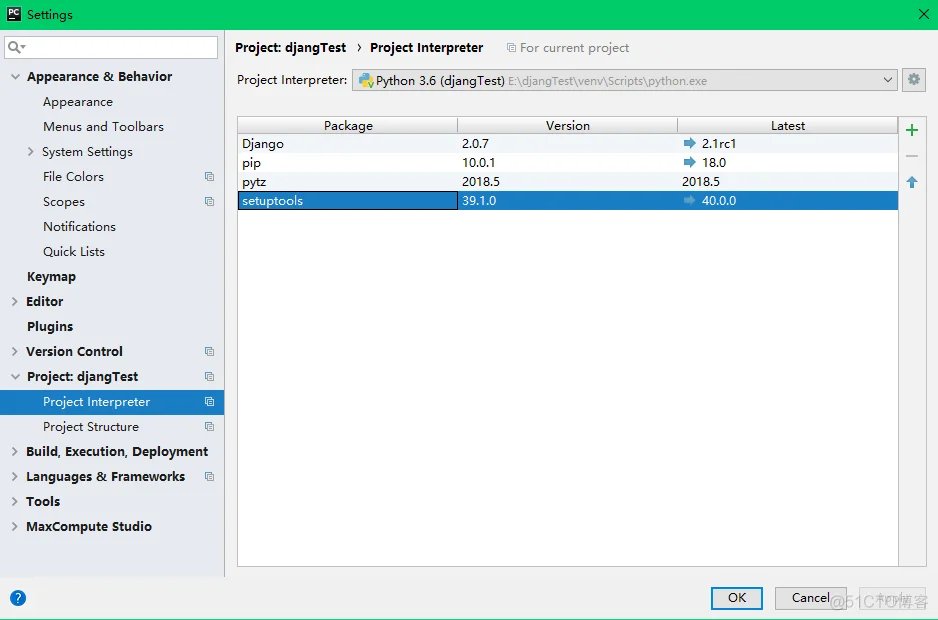
Task: Click version 39.1.0 of setuptools
Action: (x=479, y=200)
